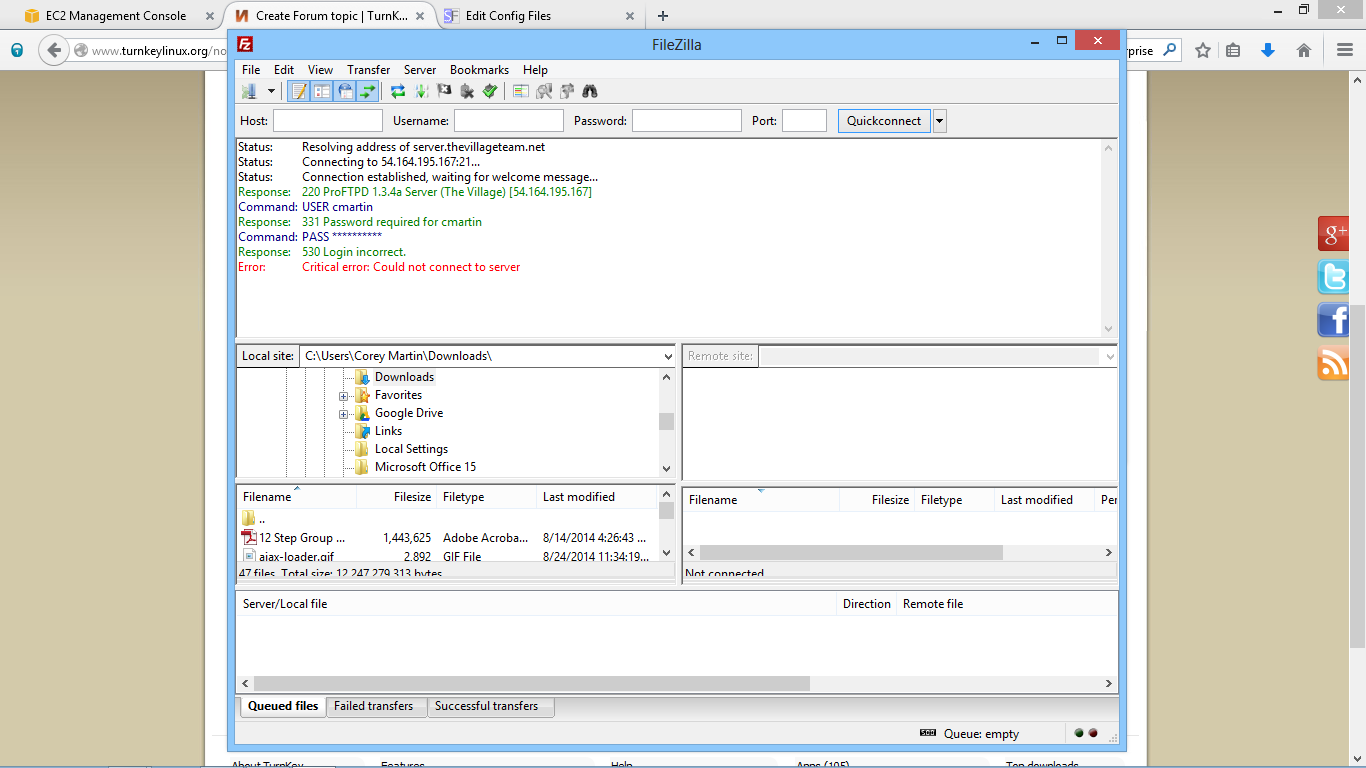Toggle message log display button
Viewport: 1366px width, 768px height.
pyautogui.click(x=299, y=92)
